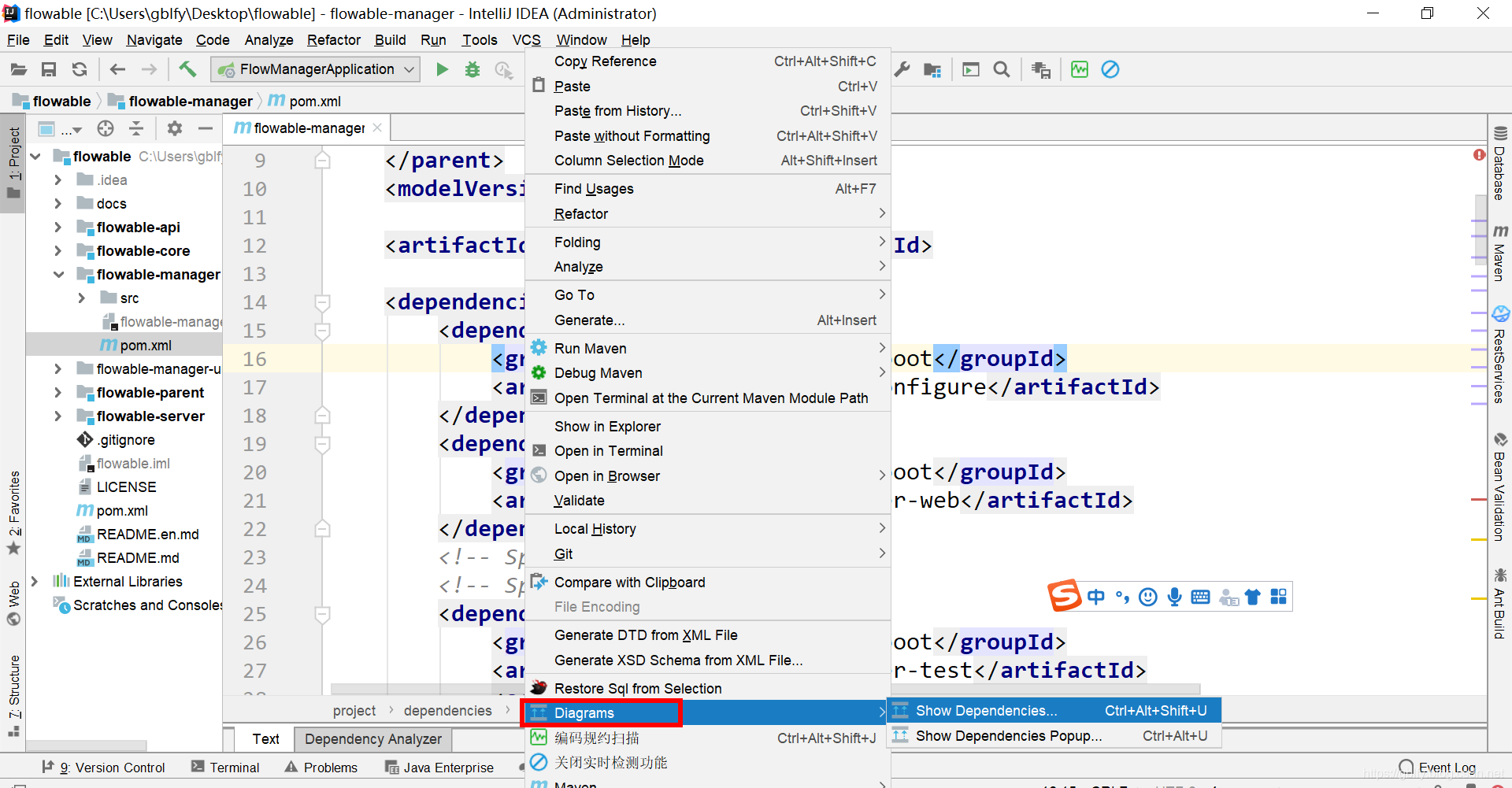Click the Search Everywhere magnifier icon

1002,70
